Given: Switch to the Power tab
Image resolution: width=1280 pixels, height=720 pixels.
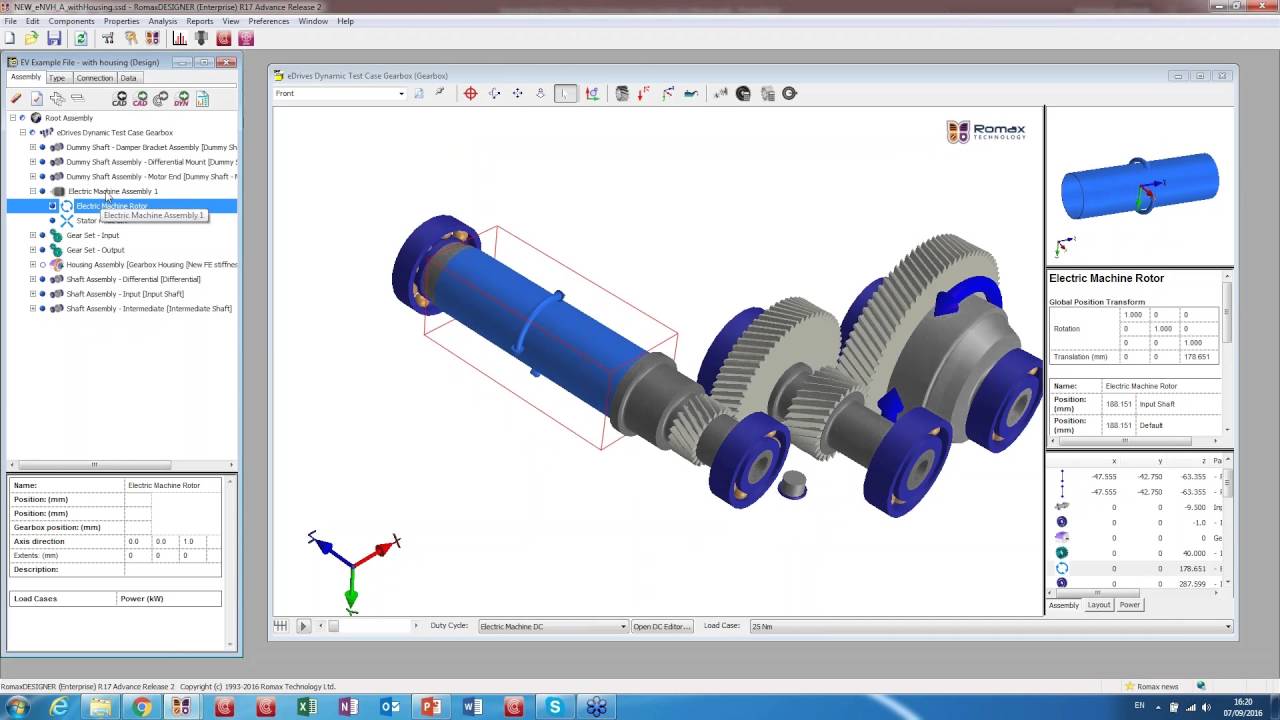Looking at the screenshot, I should pos(1130,605).
